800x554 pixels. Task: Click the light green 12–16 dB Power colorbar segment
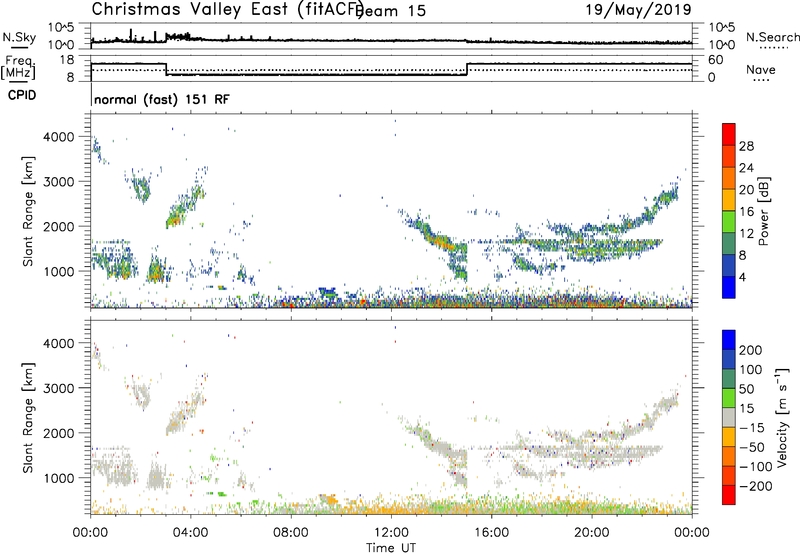[729, 222]
